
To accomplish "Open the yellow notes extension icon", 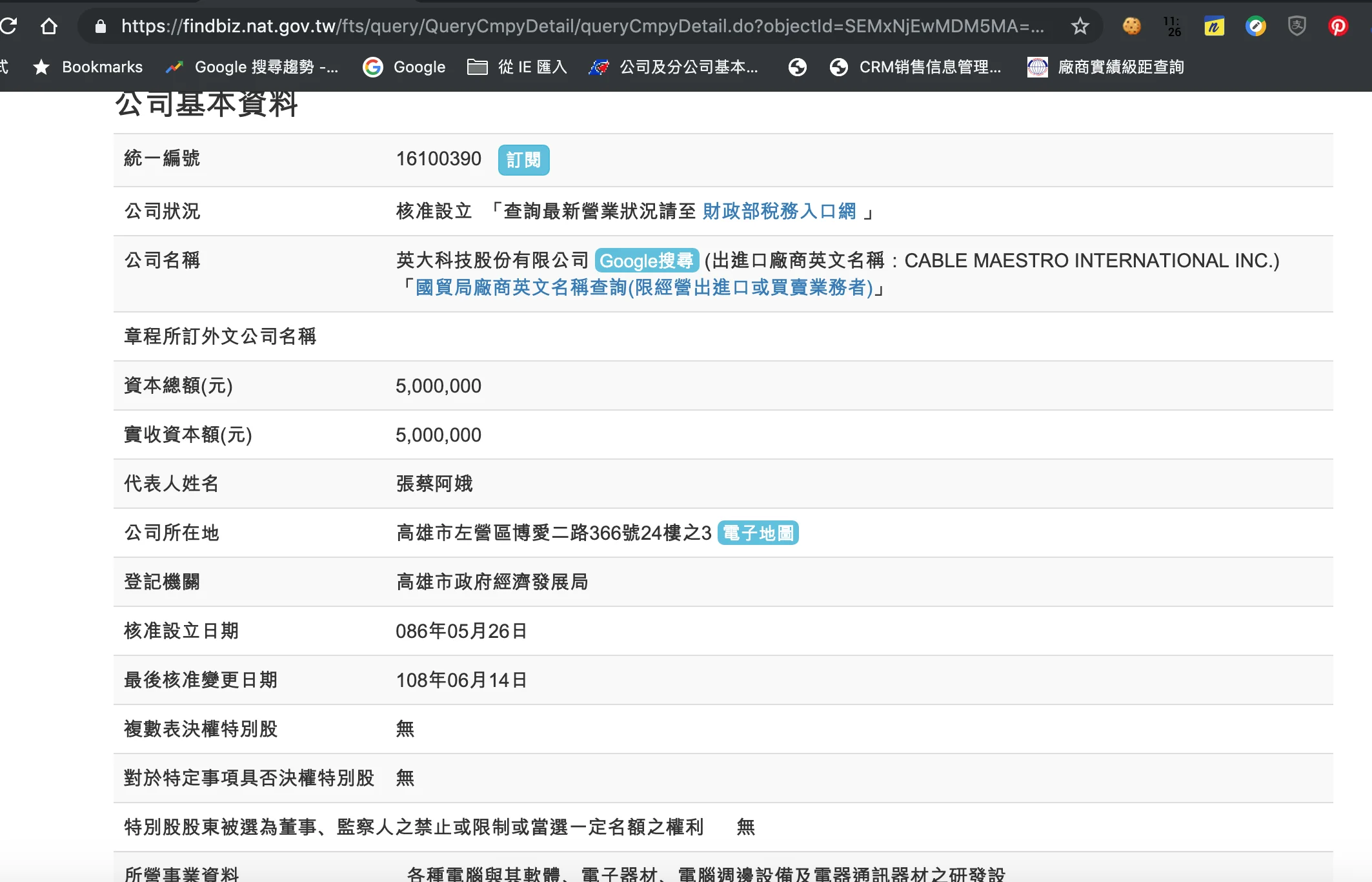I will click(x=1214, y=26).
